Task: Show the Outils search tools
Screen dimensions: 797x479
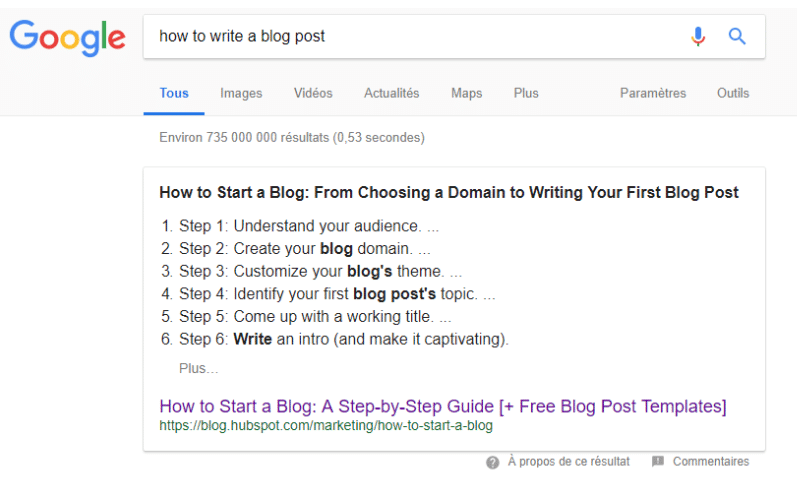Action: 733,93
